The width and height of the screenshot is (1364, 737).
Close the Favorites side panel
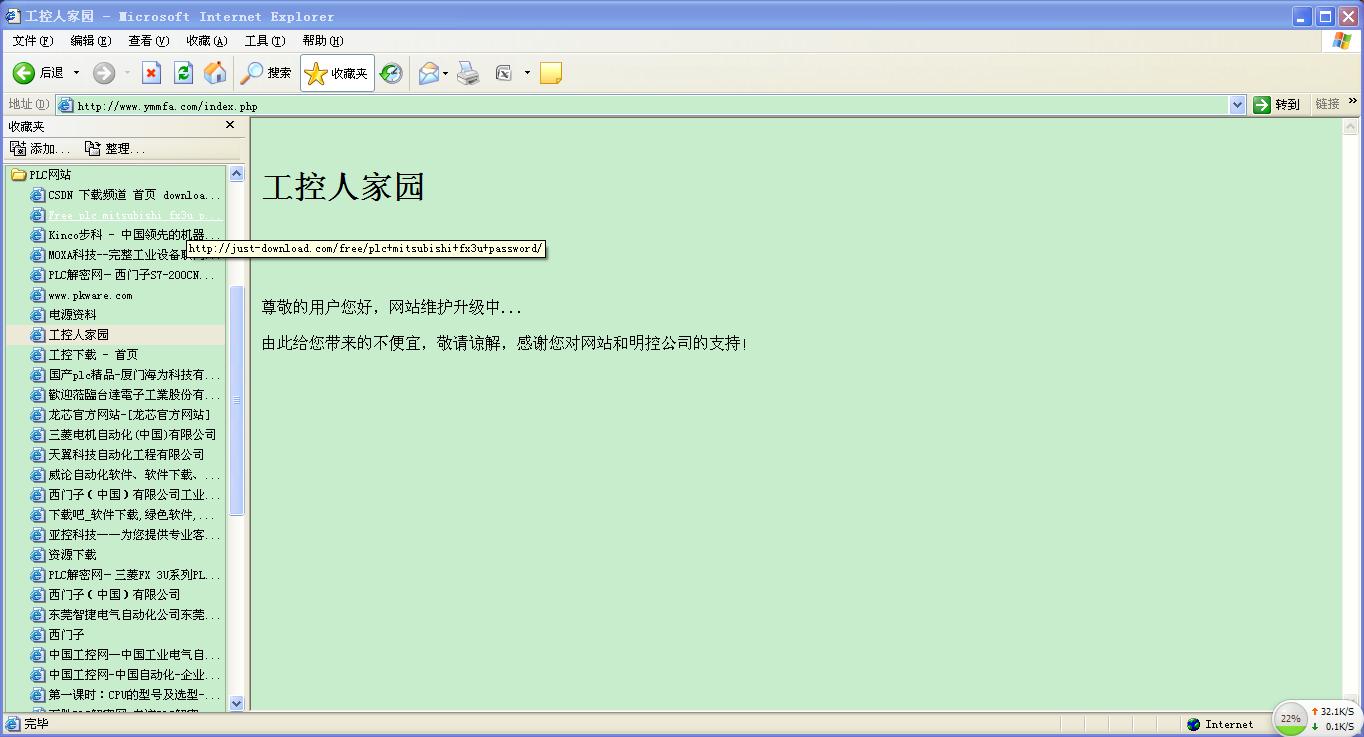coord(230,126)
